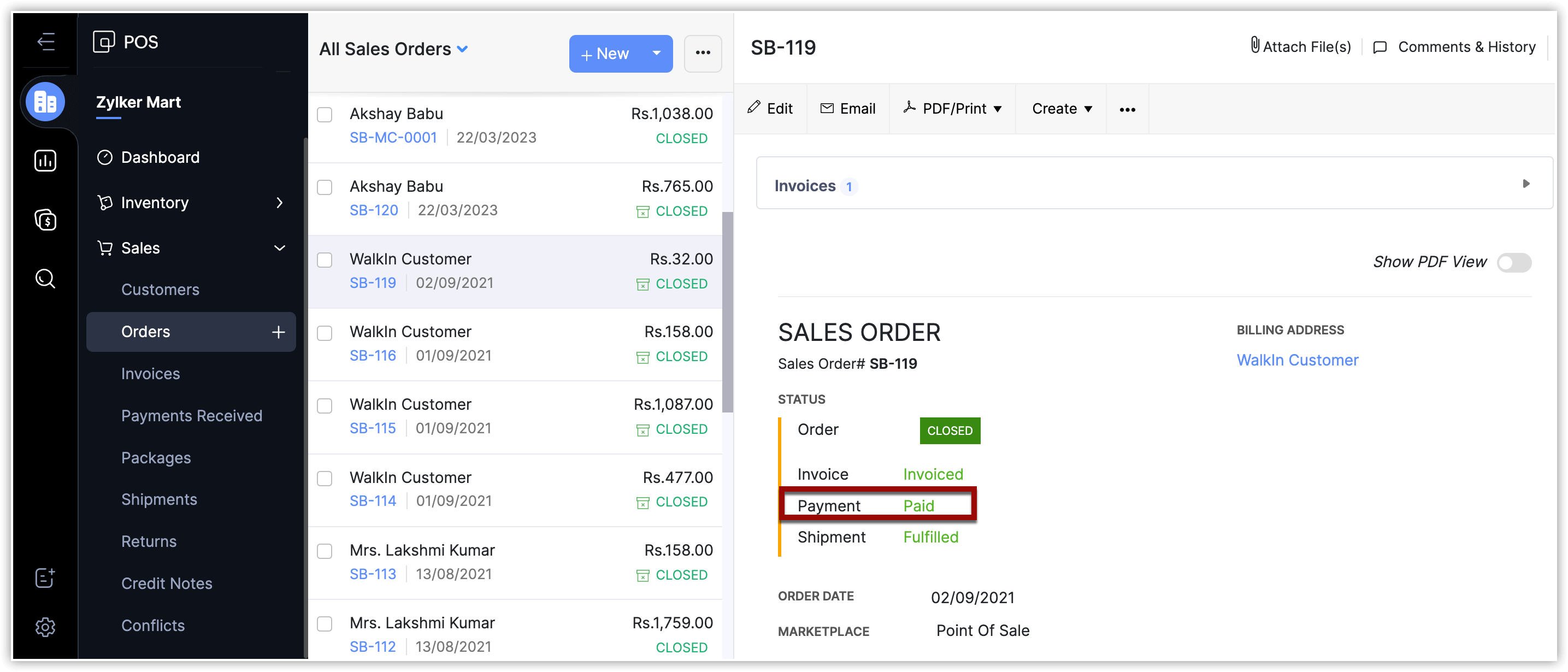Click the plus icon next to Orders
Screen dimensions: 1568x672
click(278, 332)
